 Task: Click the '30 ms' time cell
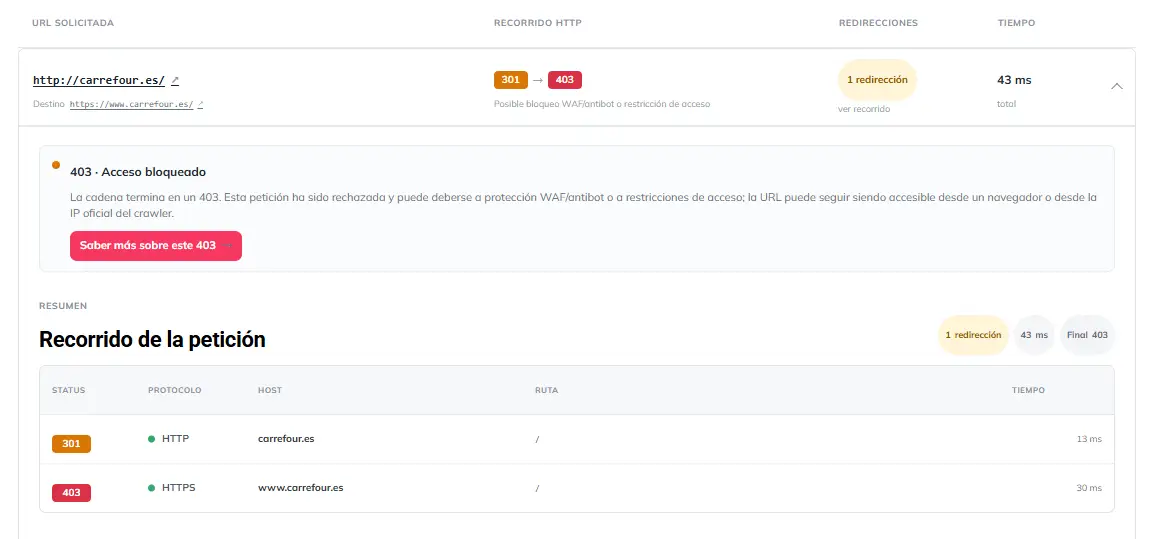tap(1089, 487)
